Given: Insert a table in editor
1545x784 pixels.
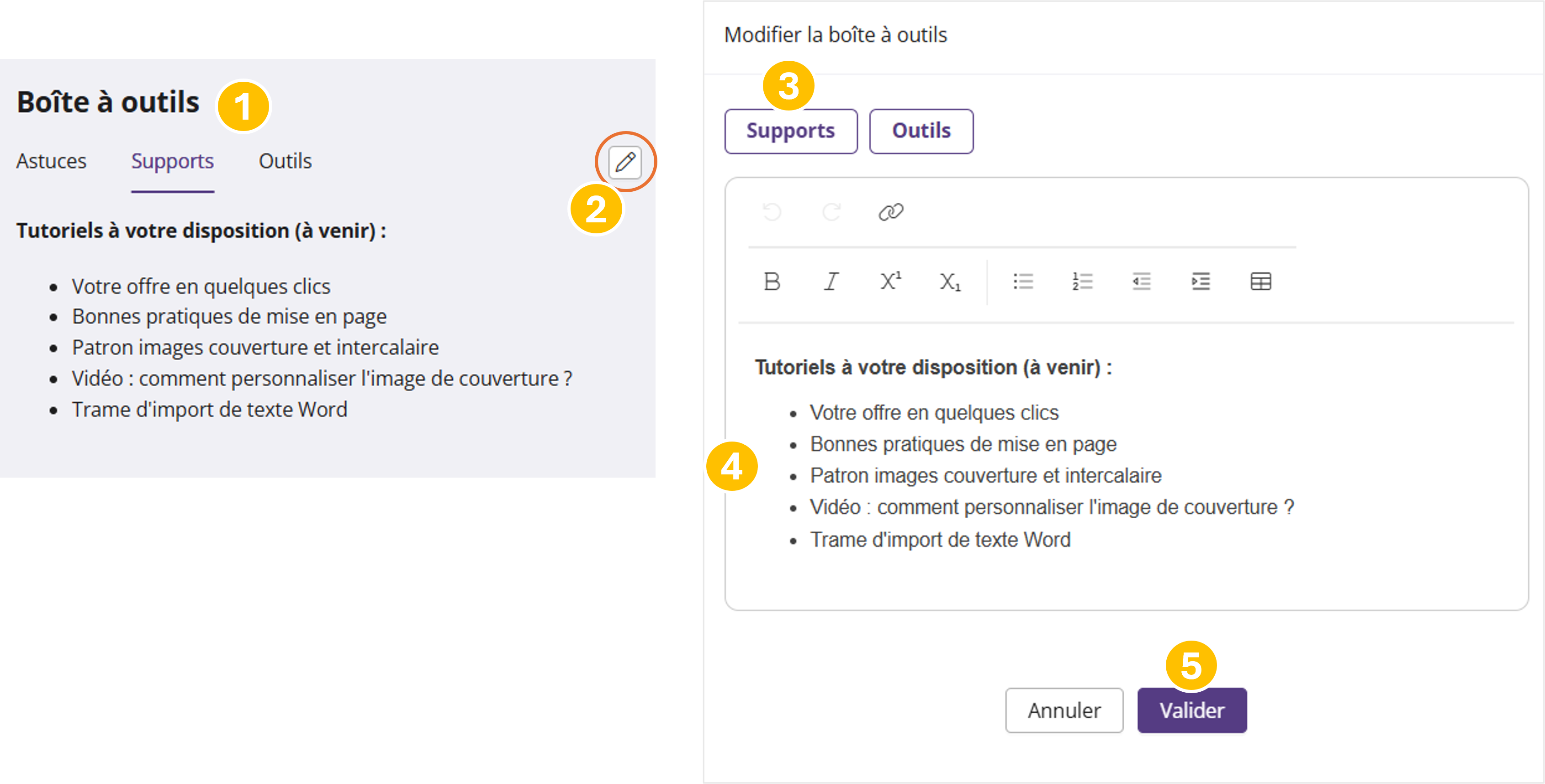Looking at the screenshot, I should coord(1261,281).
